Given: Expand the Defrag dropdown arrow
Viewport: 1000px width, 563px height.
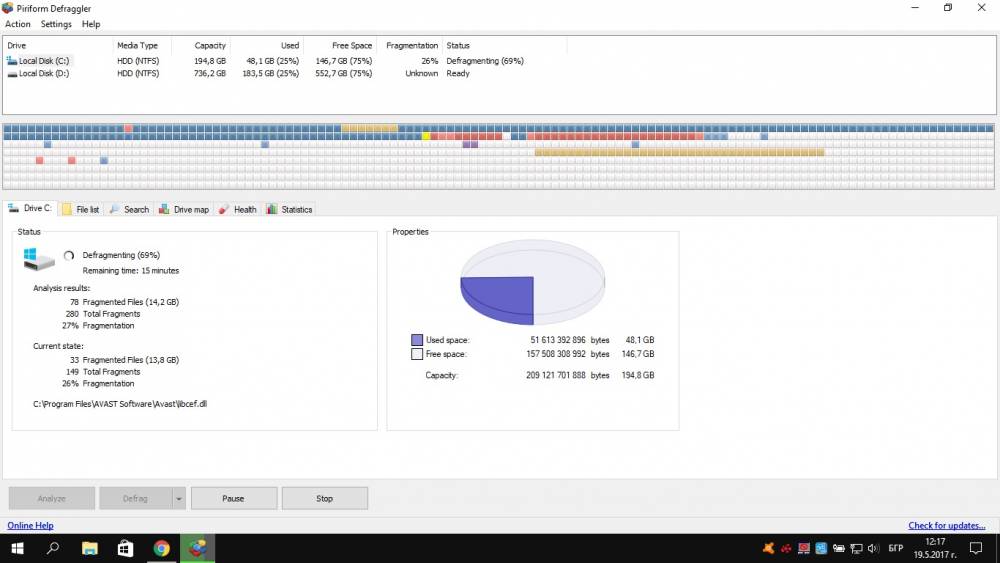Looking at the screenshot, I should point(179,499).
